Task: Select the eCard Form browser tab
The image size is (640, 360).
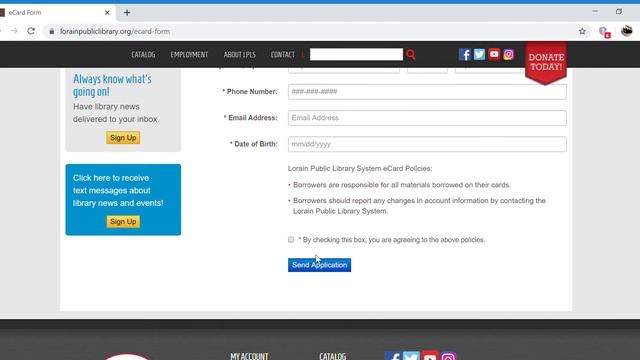Action: pyautogui.click(x=57, y=13)
